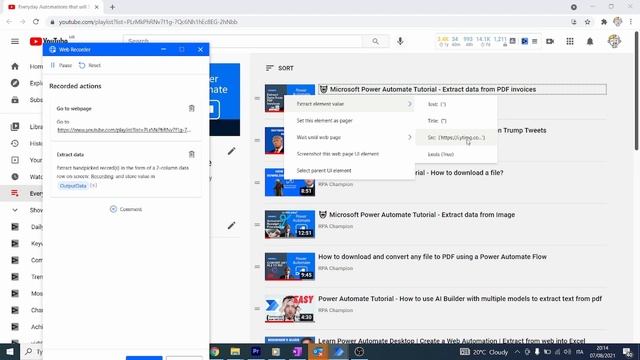Open the playlist SORT menu
The height and width of the screenshot is (360, 640).
pyautogui.click(x=280, y=68)
